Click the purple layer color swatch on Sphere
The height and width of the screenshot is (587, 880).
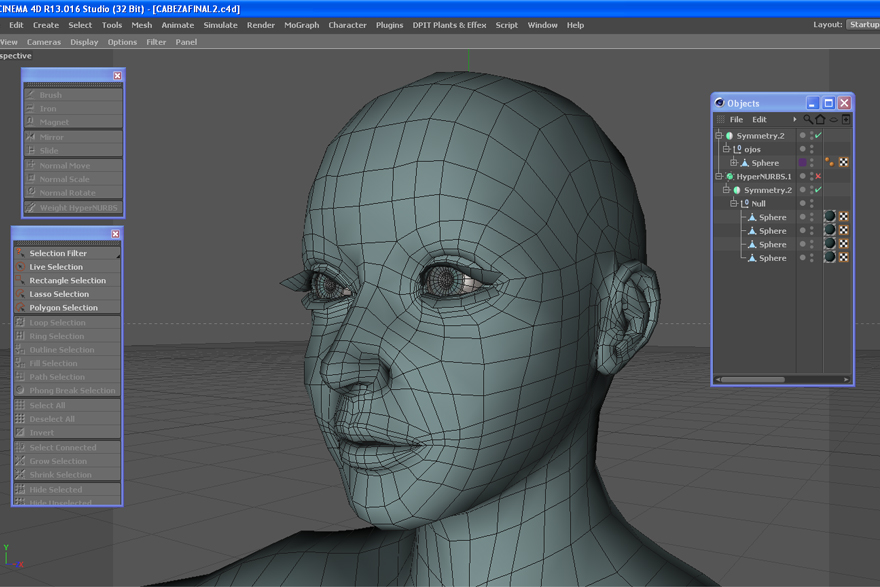(802, 162)
